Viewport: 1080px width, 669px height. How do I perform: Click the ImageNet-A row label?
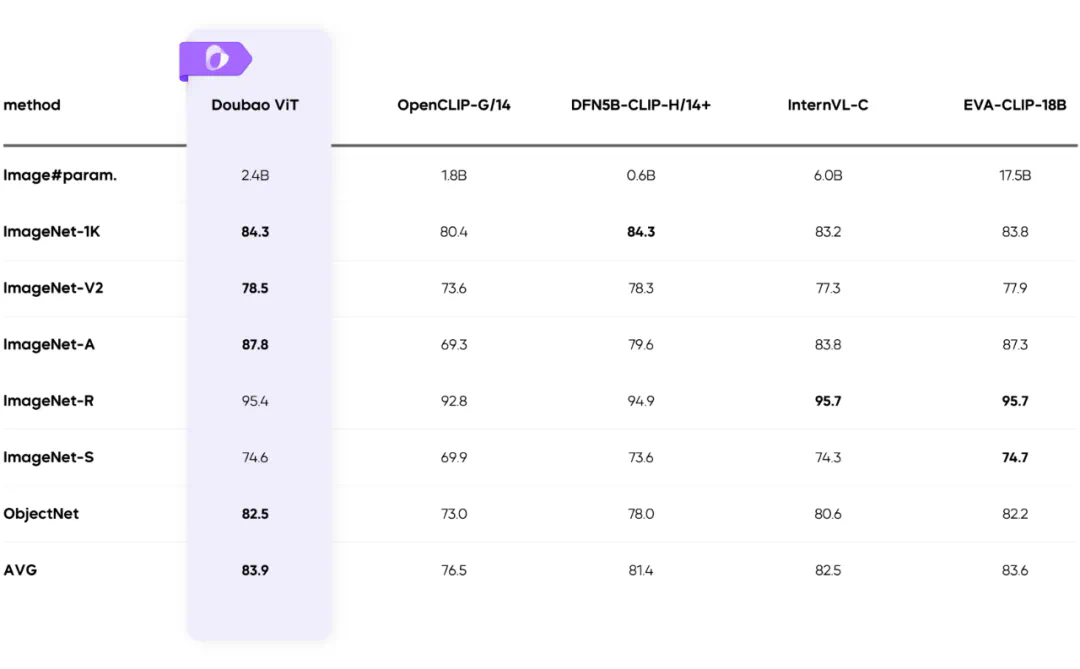[49, 345]
